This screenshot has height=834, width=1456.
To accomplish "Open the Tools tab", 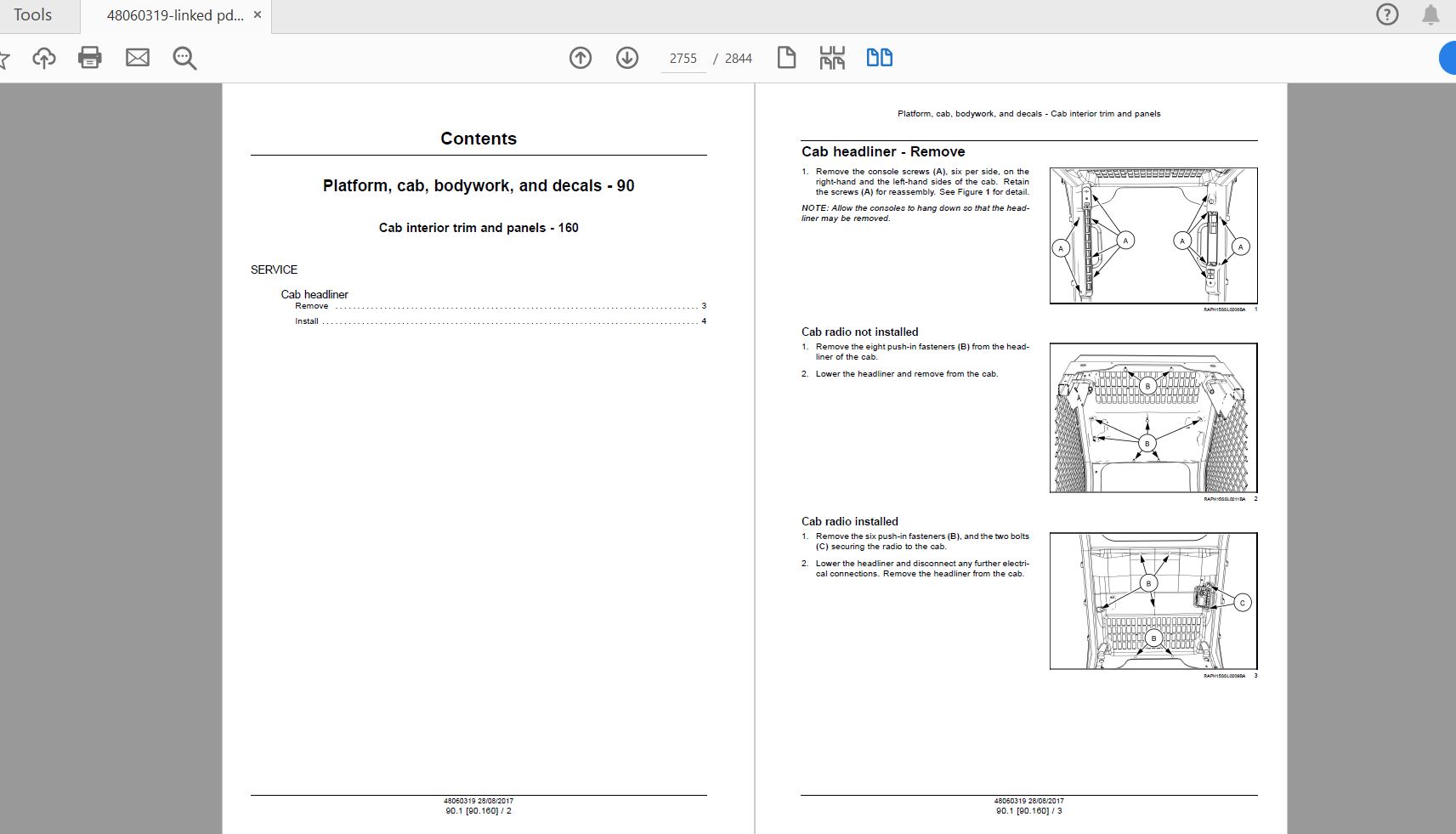I will pos(33,15).
